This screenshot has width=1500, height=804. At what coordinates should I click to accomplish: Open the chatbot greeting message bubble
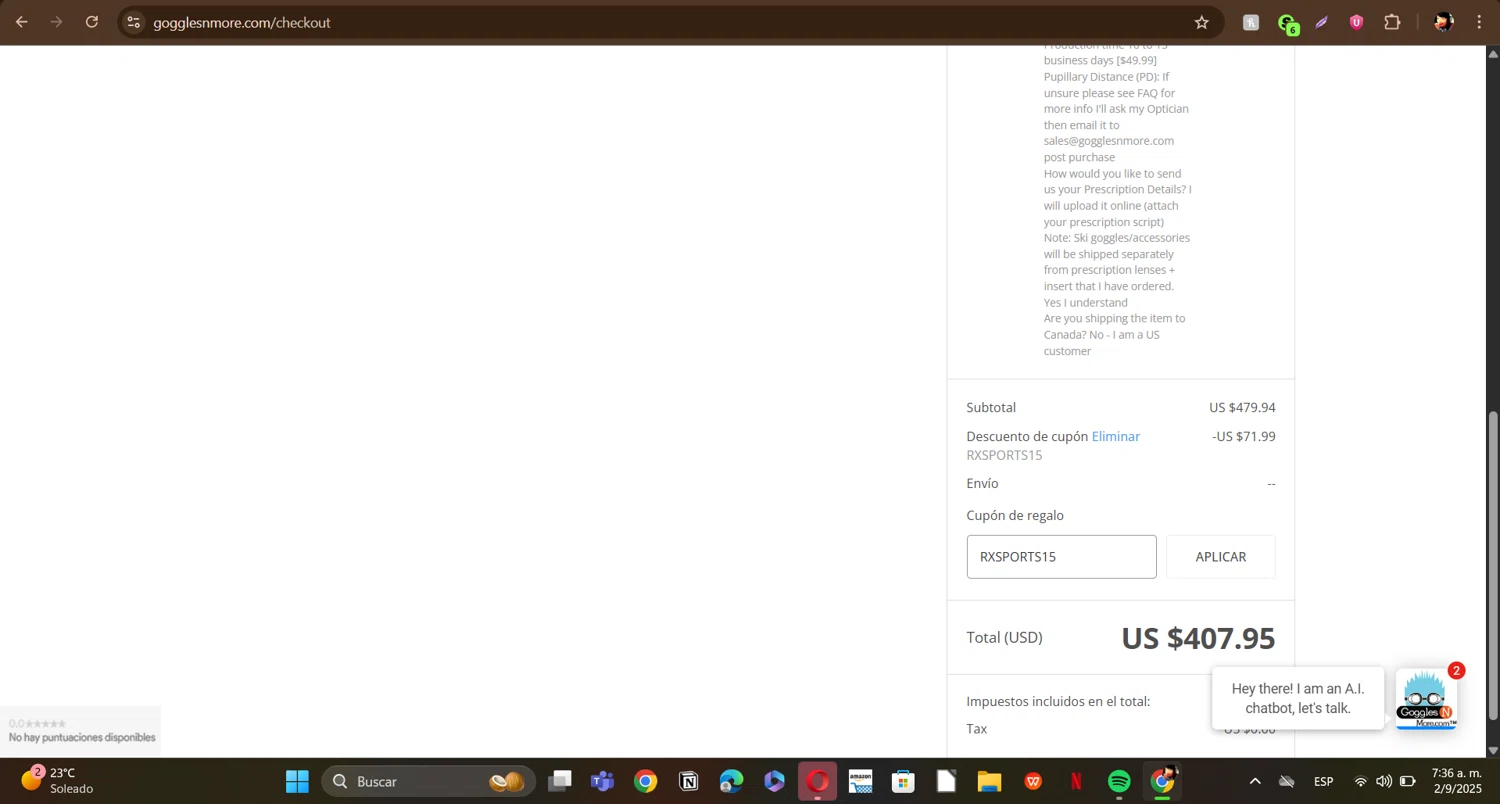1298,698
